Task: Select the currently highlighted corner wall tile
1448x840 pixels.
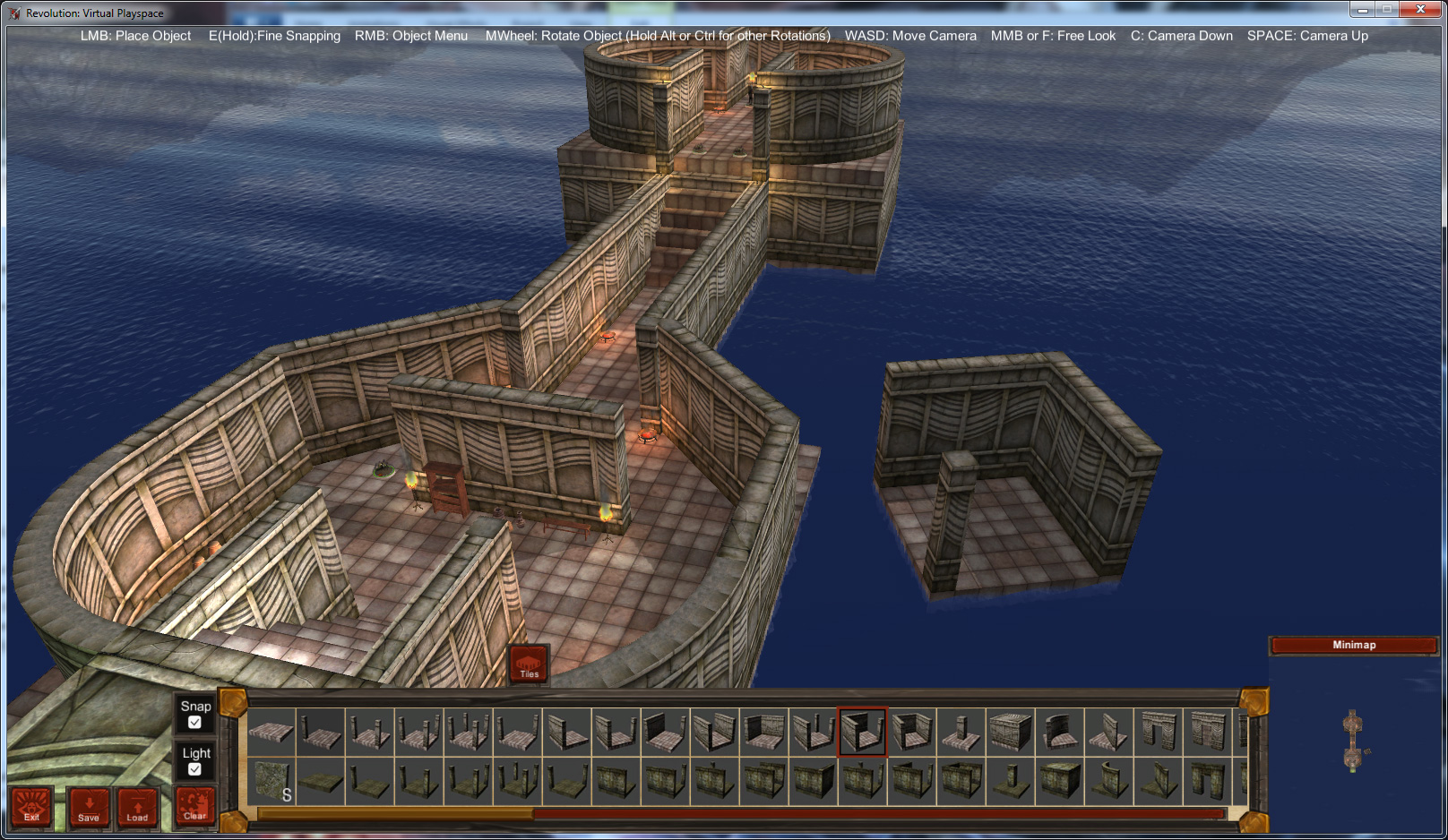Action: [863, 732]
